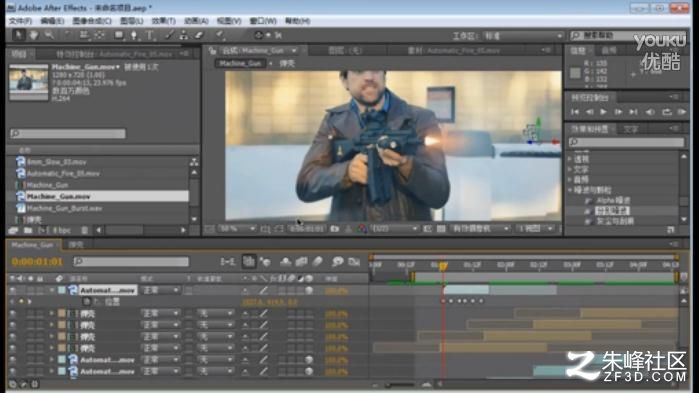Select the Clone Stamp tool
The width and height of the screenshot is (699, 393).
184,35
